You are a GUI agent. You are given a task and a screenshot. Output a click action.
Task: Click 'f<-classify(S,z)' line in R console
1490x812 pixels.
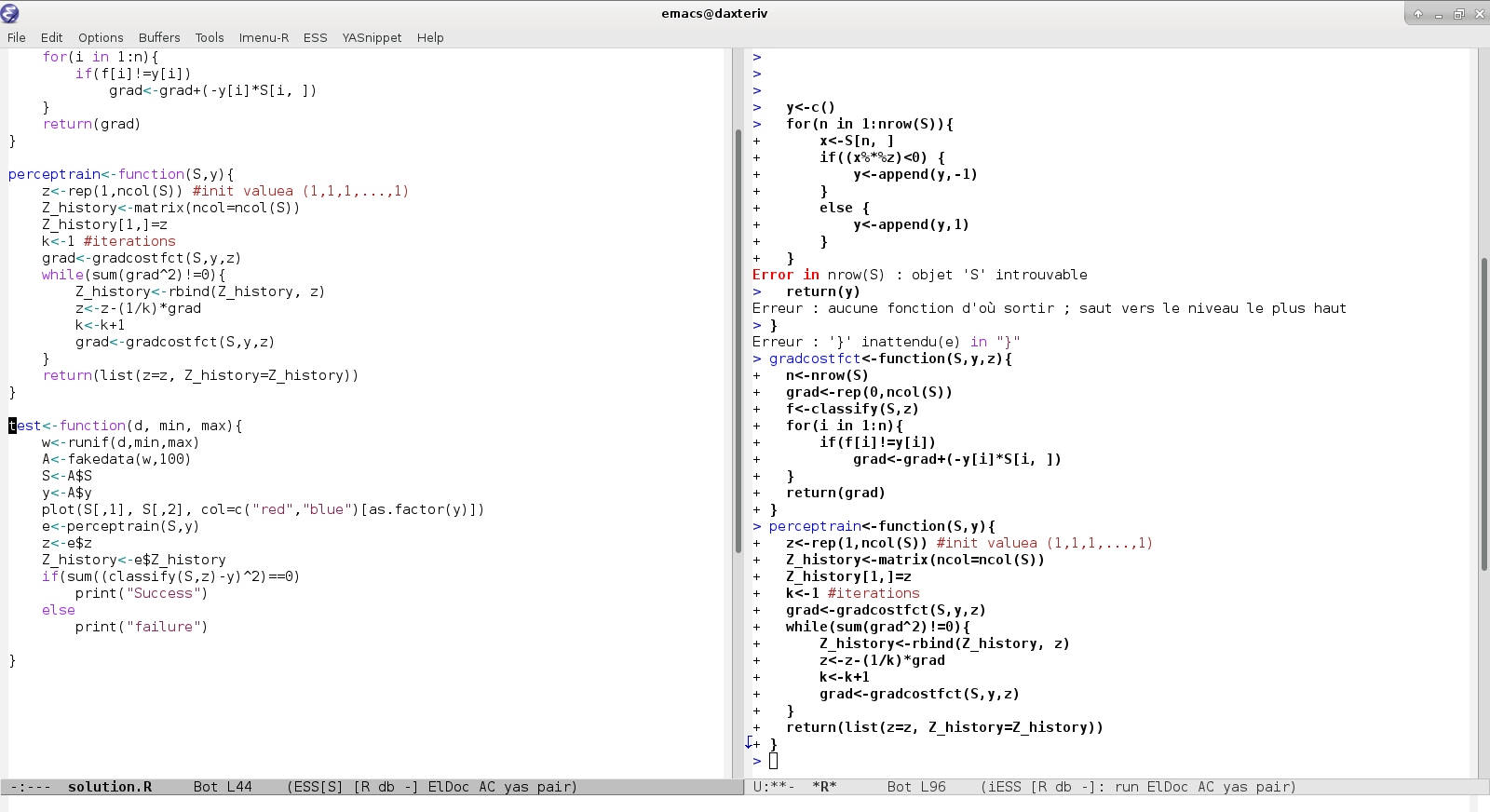(852, 409)
